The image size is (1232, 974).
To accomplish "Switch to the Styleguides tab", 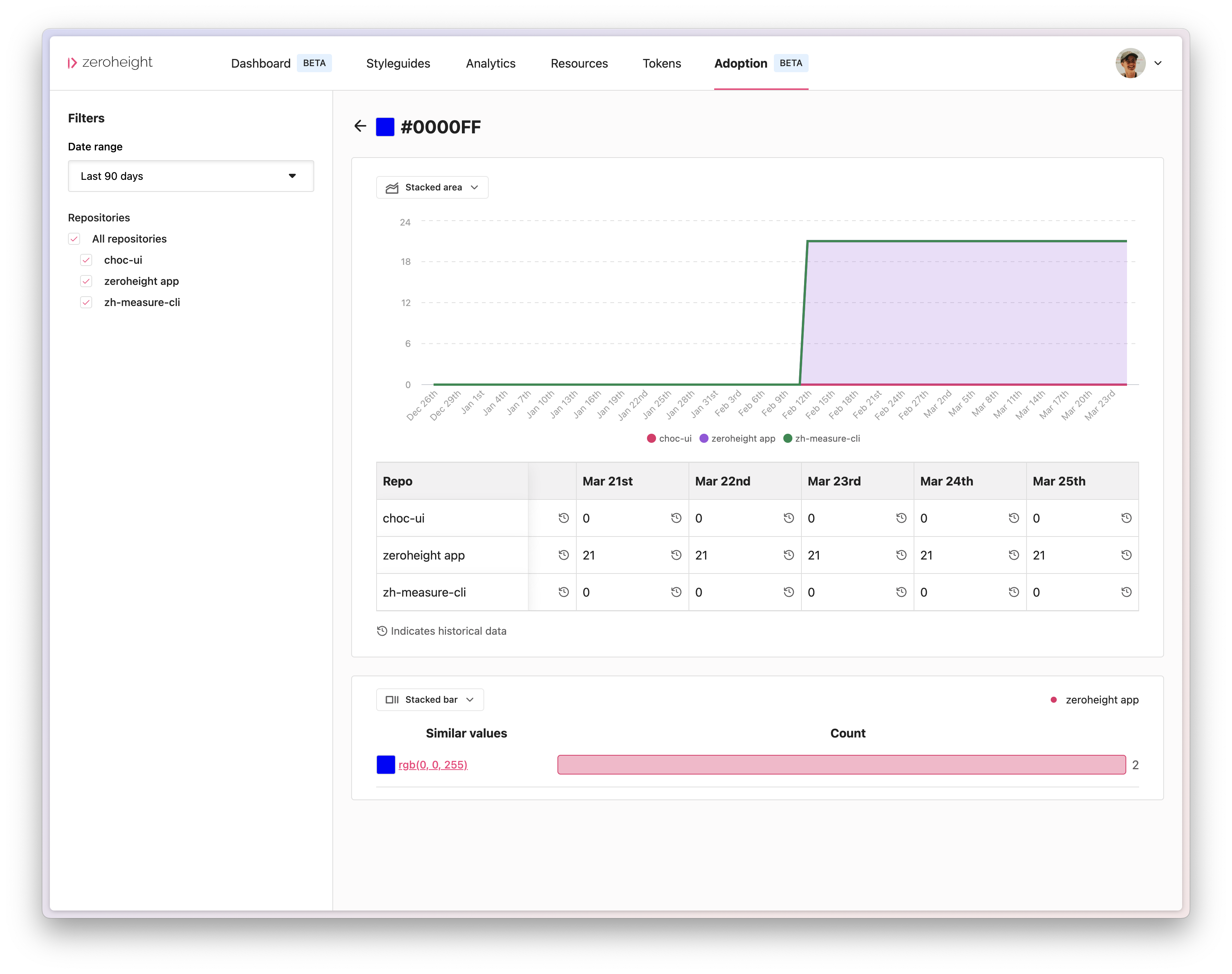I will coord(398,63).
